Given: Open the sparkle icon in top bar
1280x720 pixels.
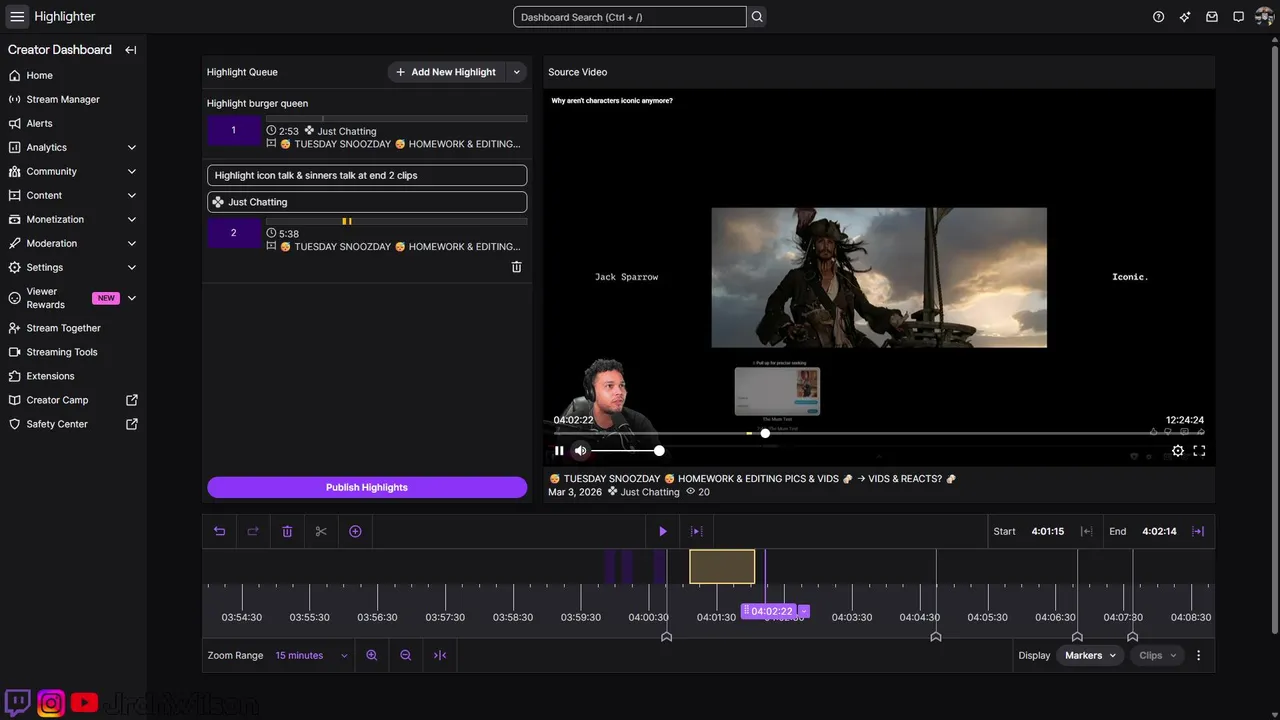Looking at the screenshot, I should pos(1185,17).
